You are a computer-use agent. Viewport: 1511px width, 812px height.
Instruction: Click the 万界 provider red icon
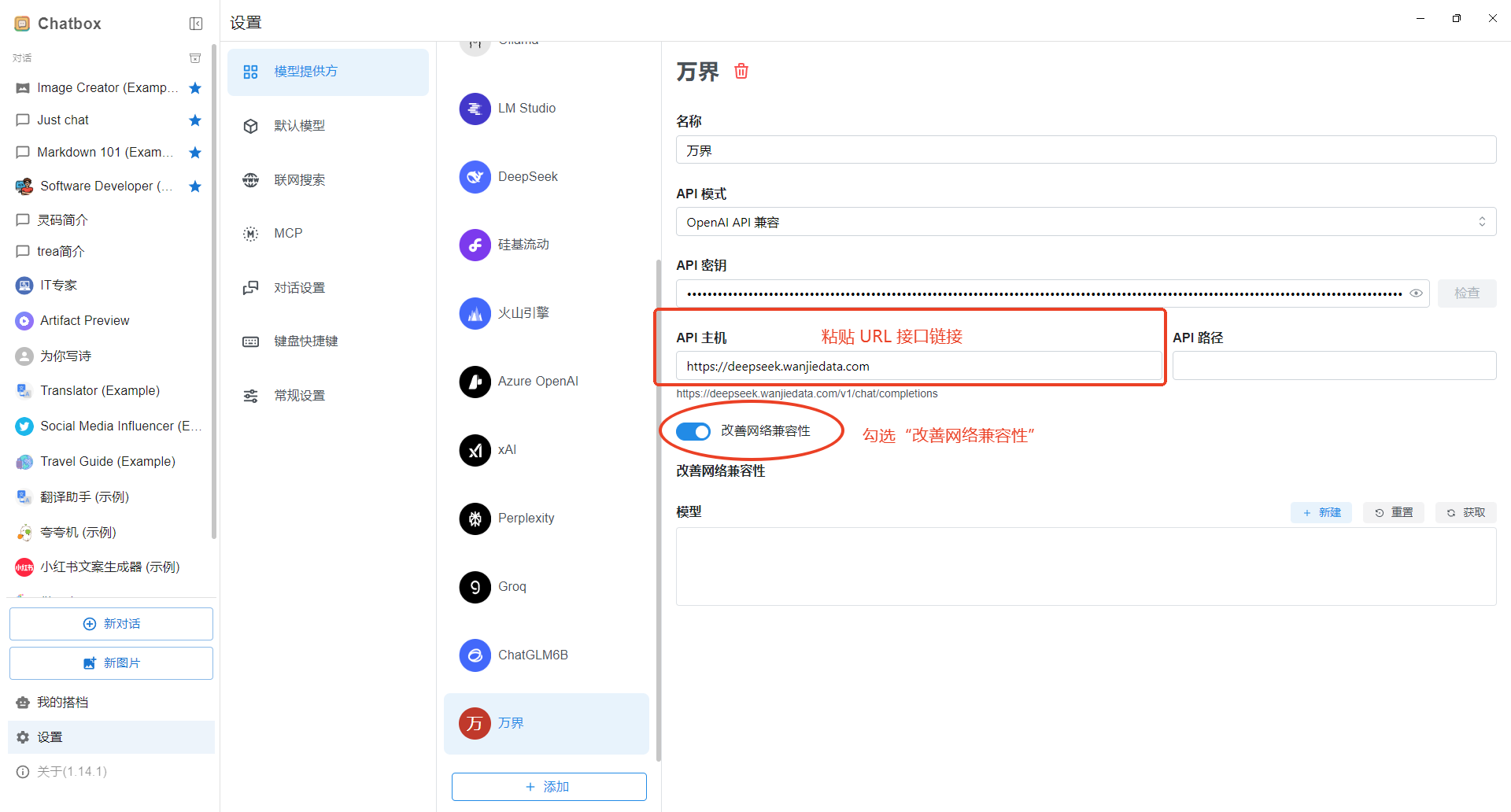(x=475, y=724)
